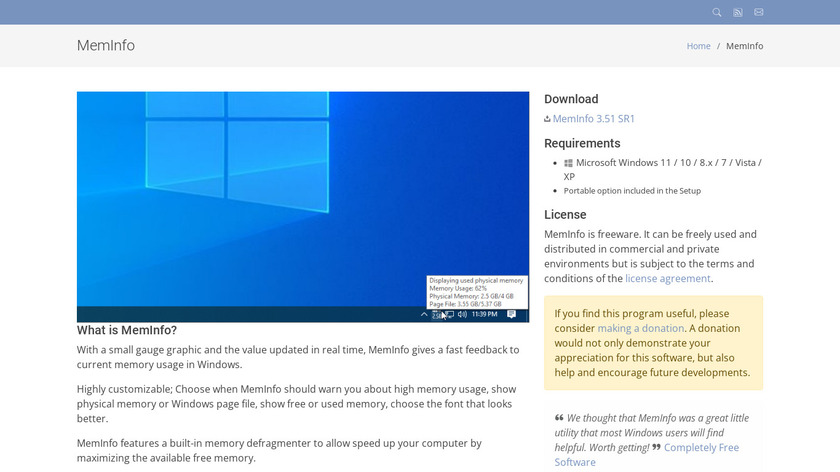The width and height of the screenshot is (840, 472).
Task: Open the search icon in top bar
Action: coord(716,12)
